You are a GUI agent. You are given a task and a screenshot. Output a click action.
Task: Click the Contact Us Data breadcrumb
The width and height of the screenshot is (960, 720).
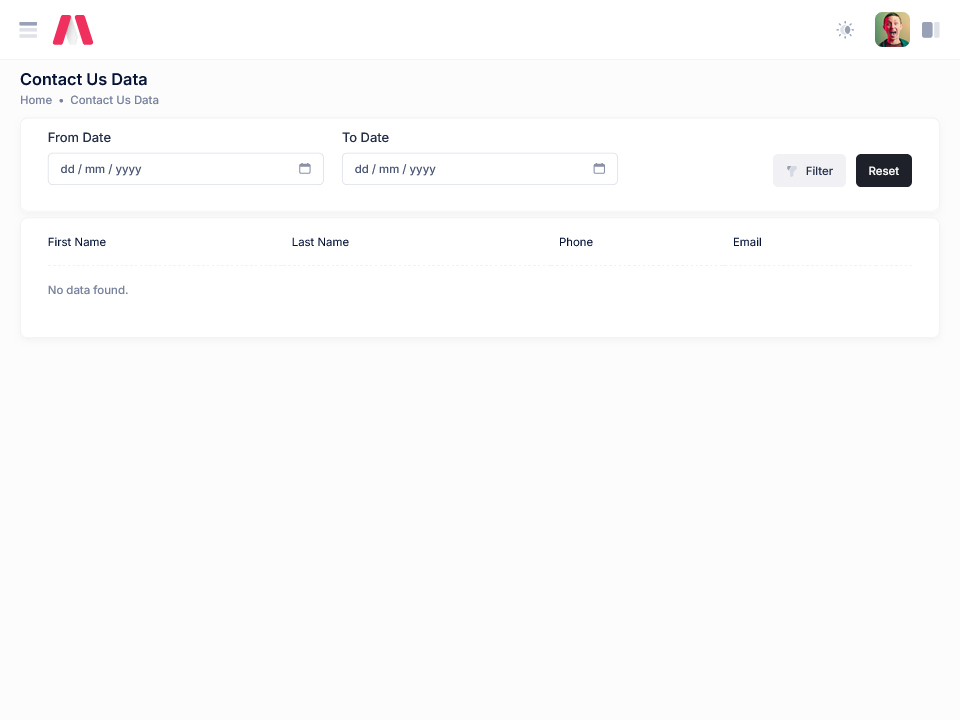(114, 100)
